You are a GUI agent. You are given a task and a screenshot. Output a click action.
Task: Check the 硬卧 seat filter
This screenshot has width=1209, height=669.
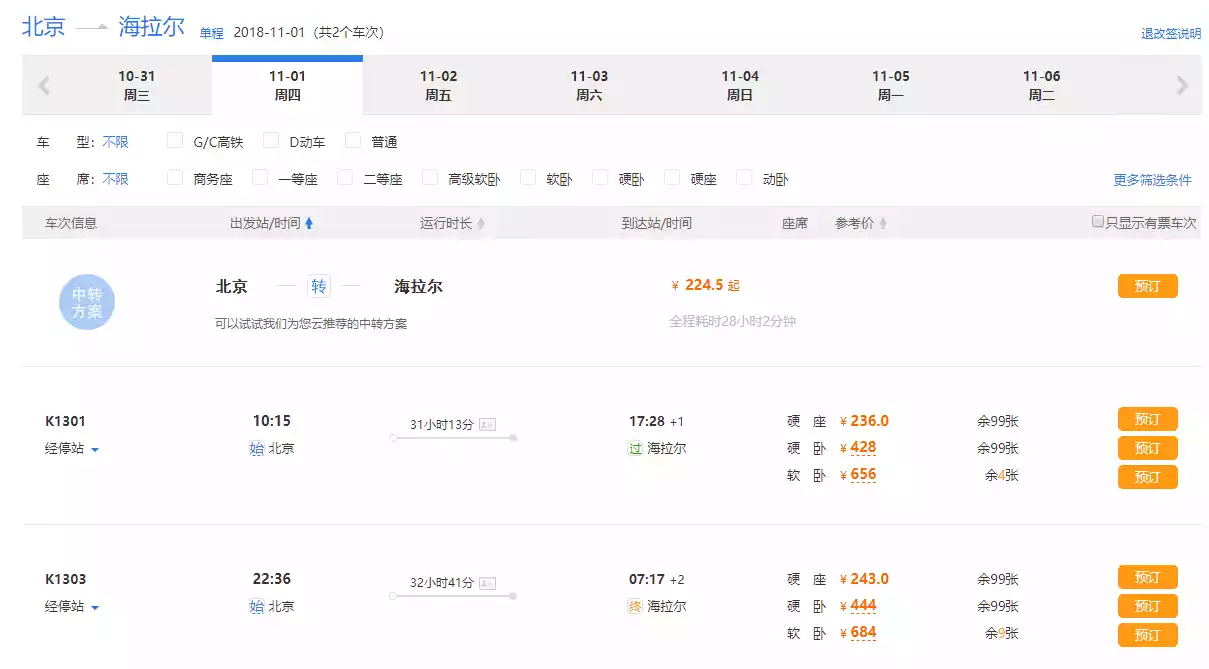point(600,178)
